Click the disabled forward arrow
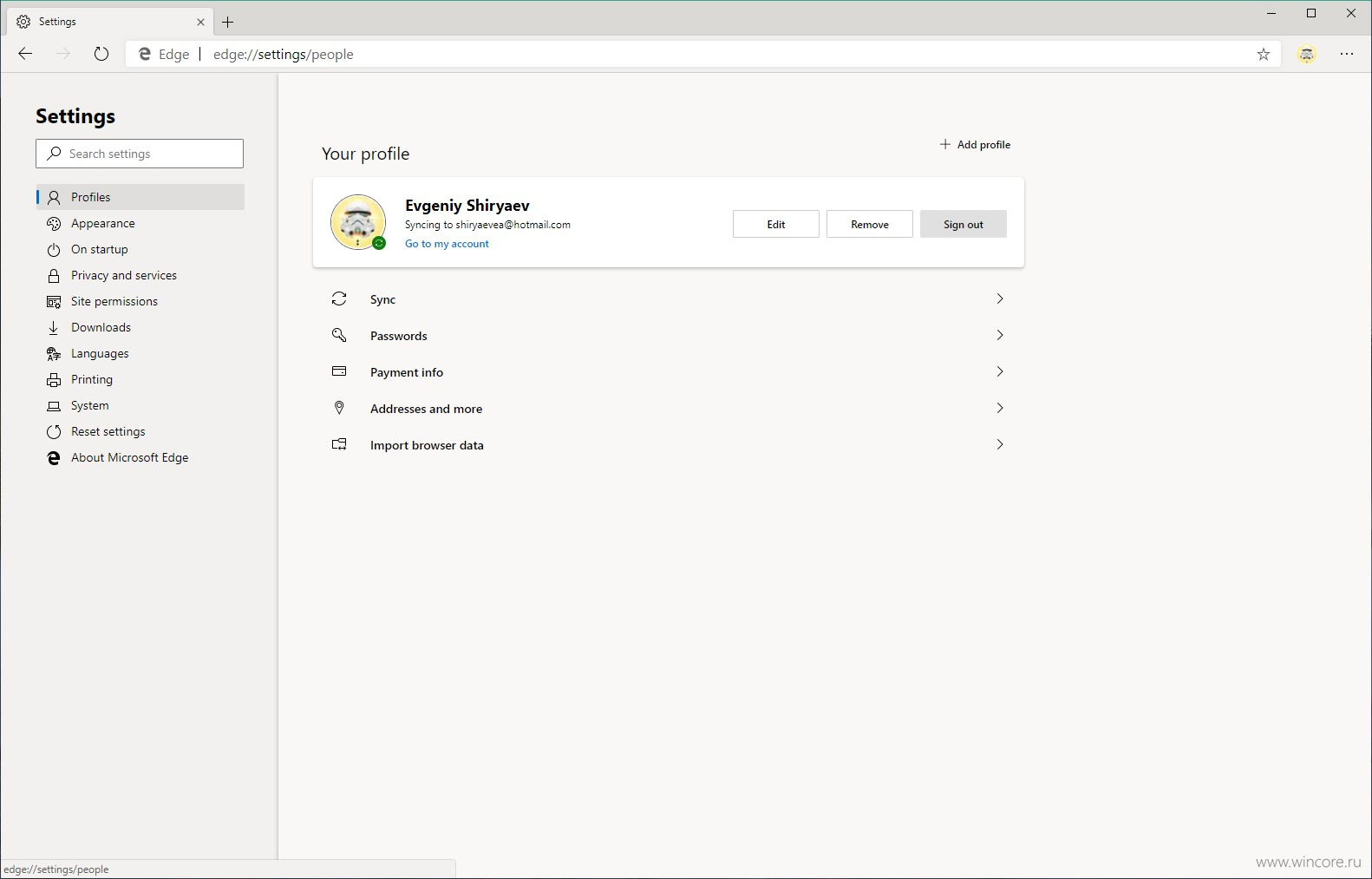The height and width of the screenshot is (879, 1372). click(63, 54)
